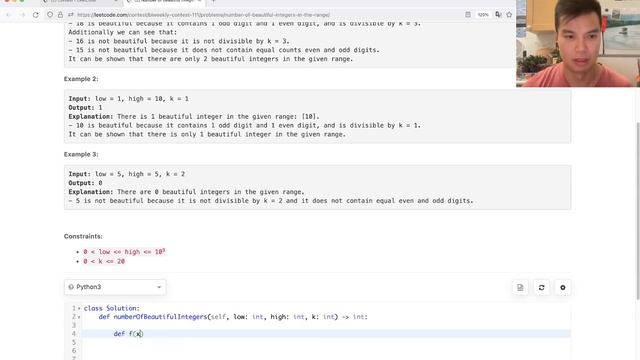
Task: Collapse the numberOfBeautifulIntegers fold arrow
Action: tap(79, 317)
